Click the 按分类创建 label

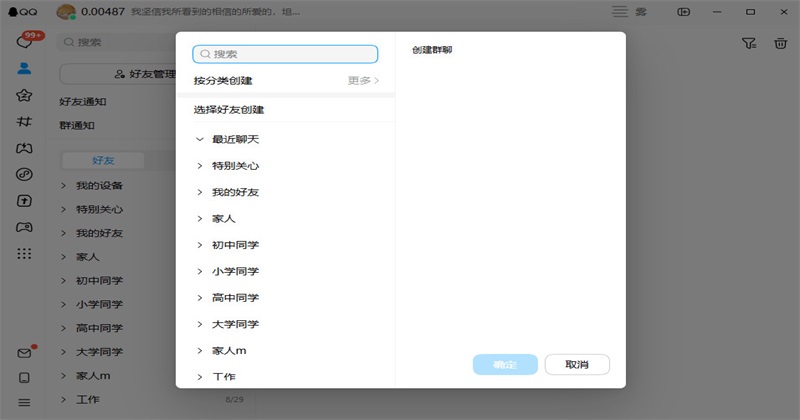[223, 81]
